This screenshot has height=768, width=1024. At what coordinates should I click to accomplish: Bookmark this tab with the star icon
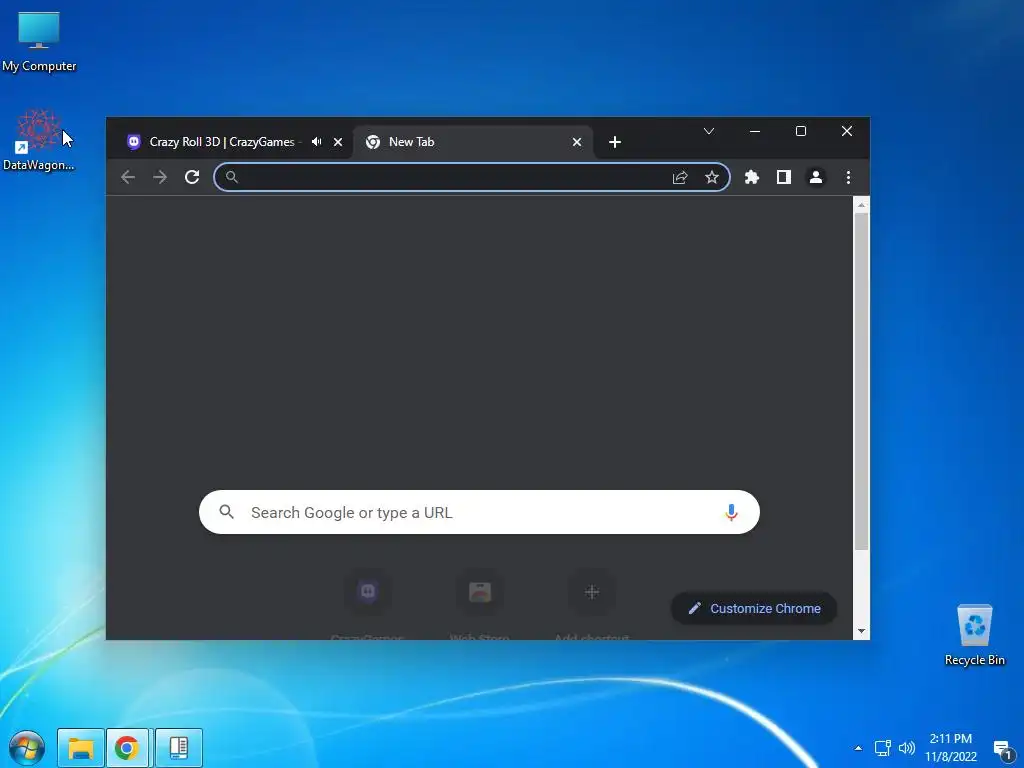click(x=712, y=177)
